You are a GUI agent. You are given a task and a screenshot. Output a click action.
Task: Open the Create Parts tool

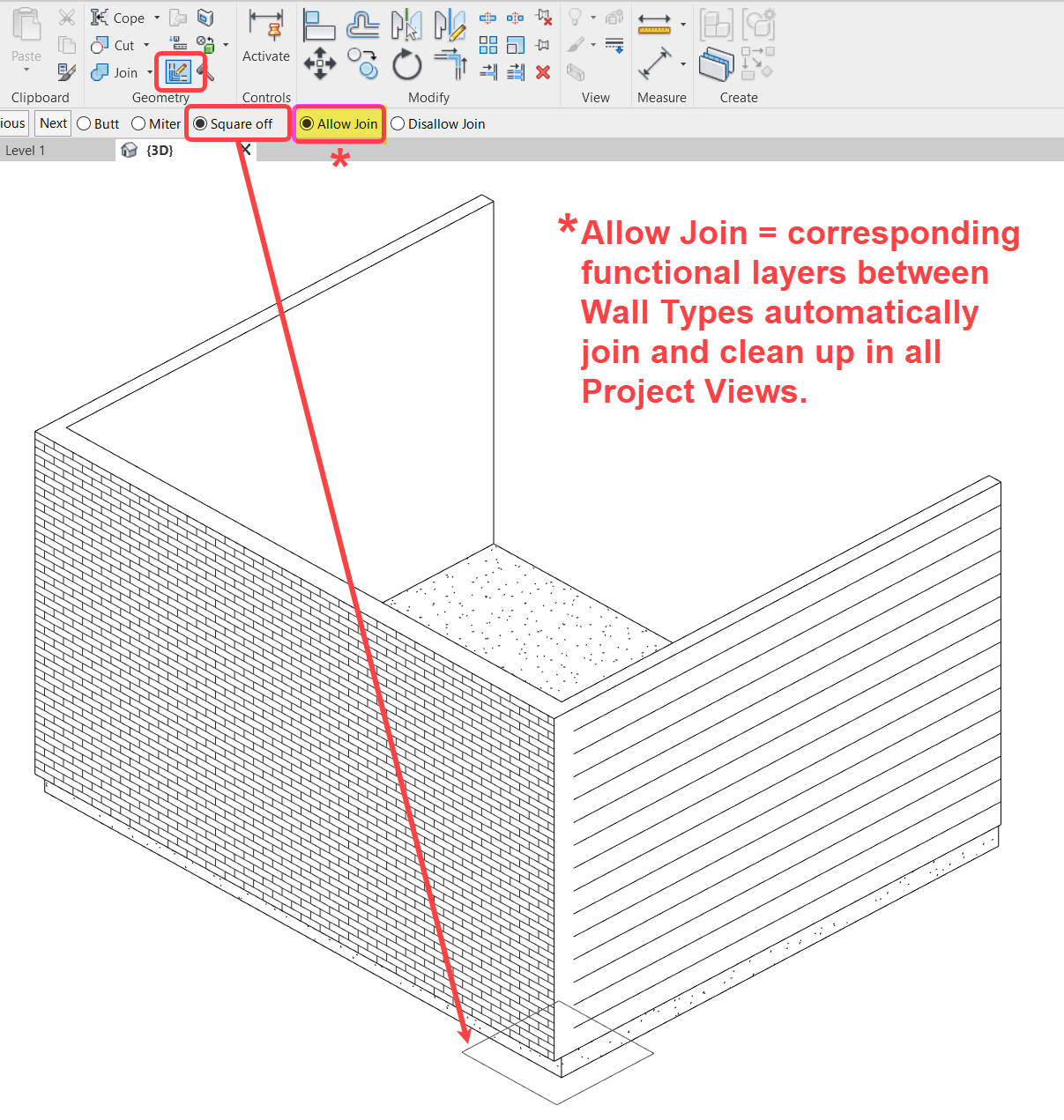(x=715, y=63)
